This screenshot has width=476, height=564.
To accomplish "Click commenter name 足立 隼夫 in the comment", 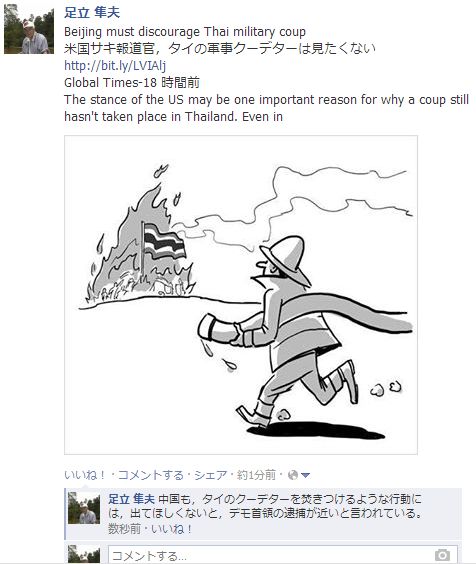I will pos(131,499).
